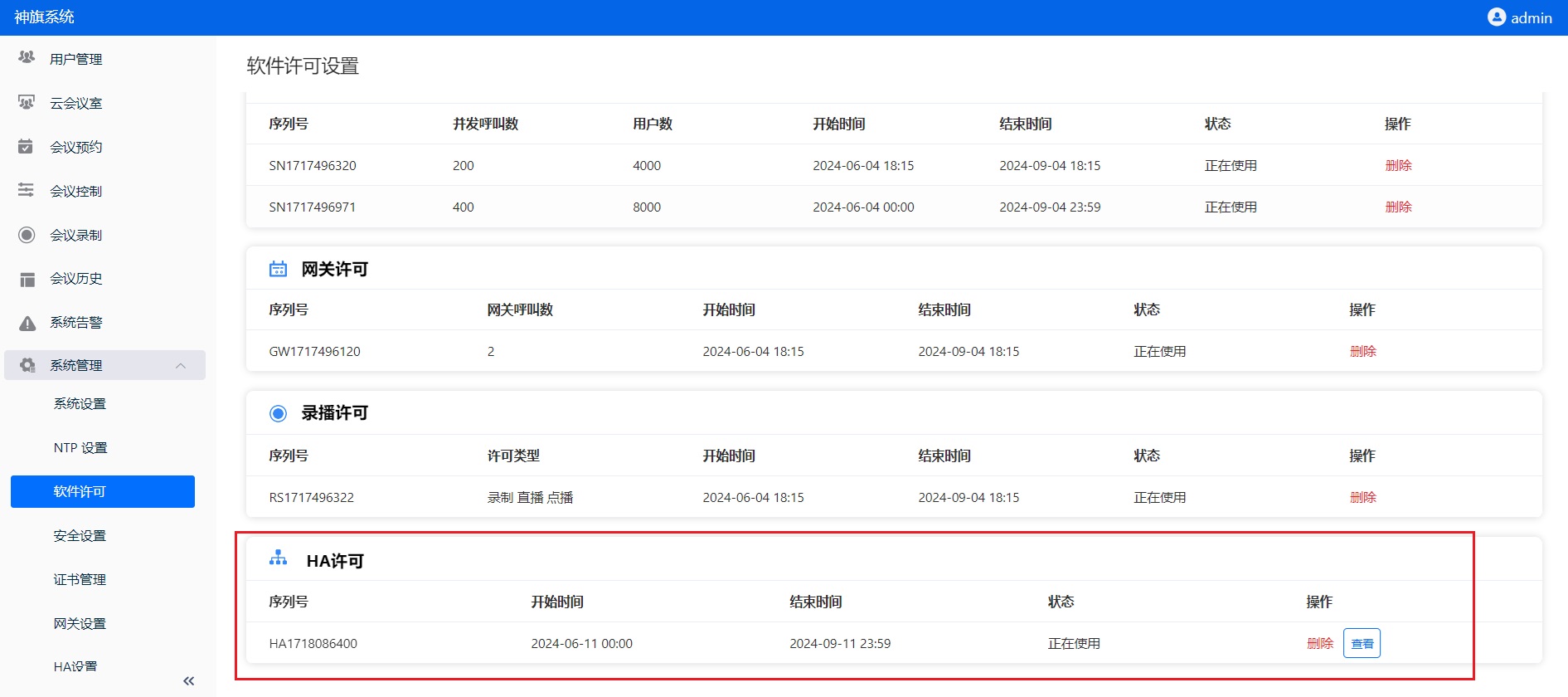The image size is (1568, 697).
Task: Click the 系统告警 warning triangle icon
Action: coord(27,323)
